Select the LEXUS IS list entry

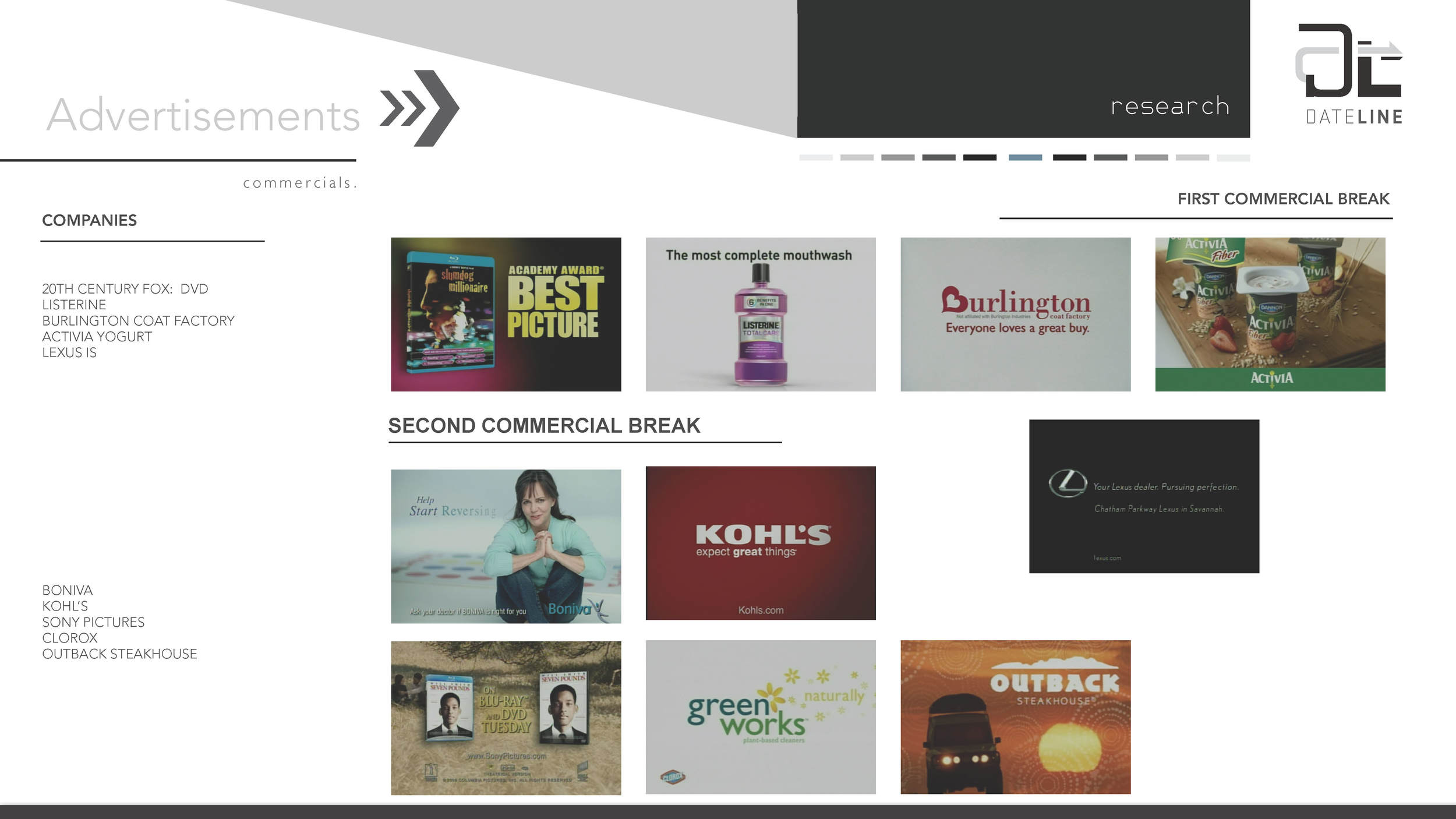coord(69,352)
